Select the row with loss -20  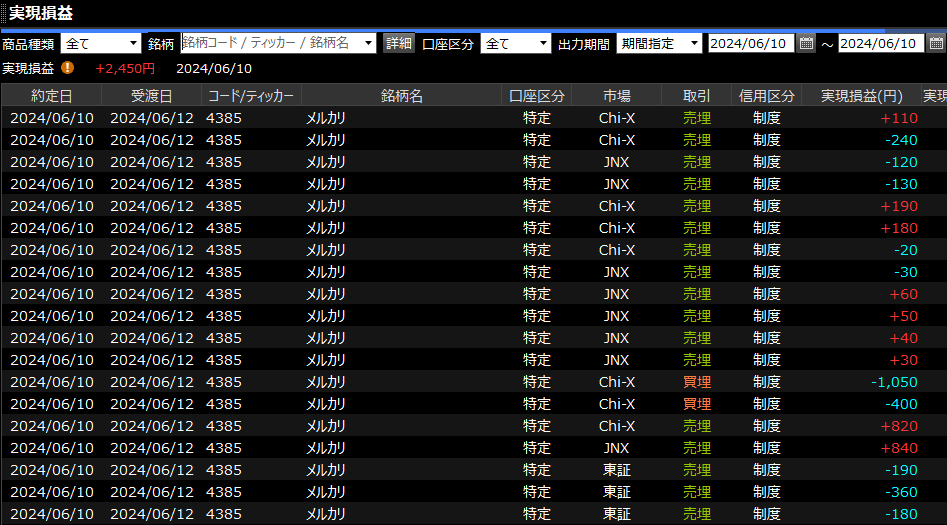coord(474,250)
